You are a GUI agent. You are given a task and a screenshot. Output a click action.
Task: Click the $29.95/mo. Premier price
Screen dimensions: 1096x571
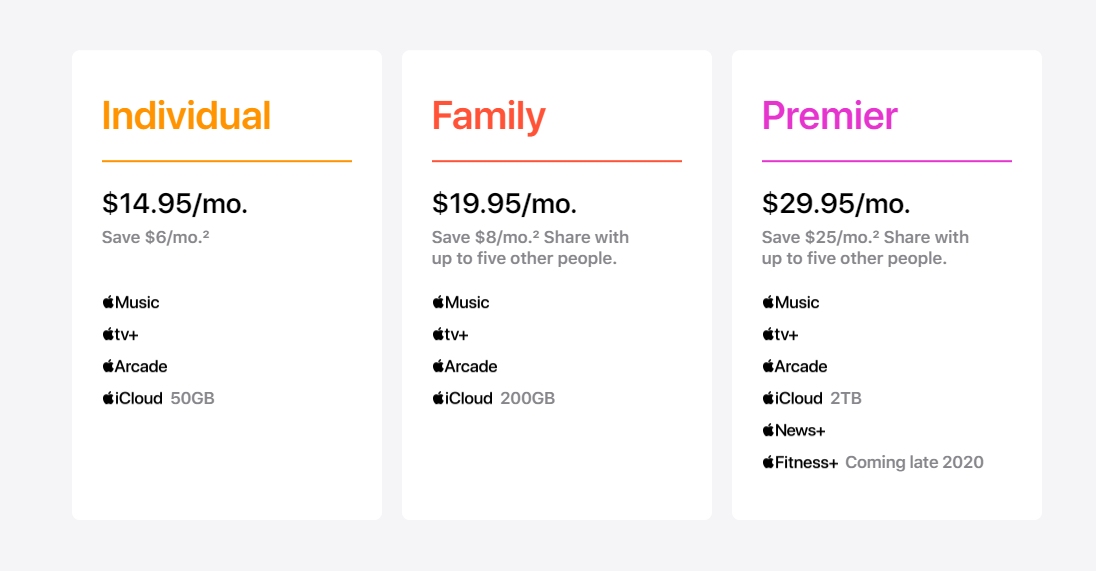point(836,204)
